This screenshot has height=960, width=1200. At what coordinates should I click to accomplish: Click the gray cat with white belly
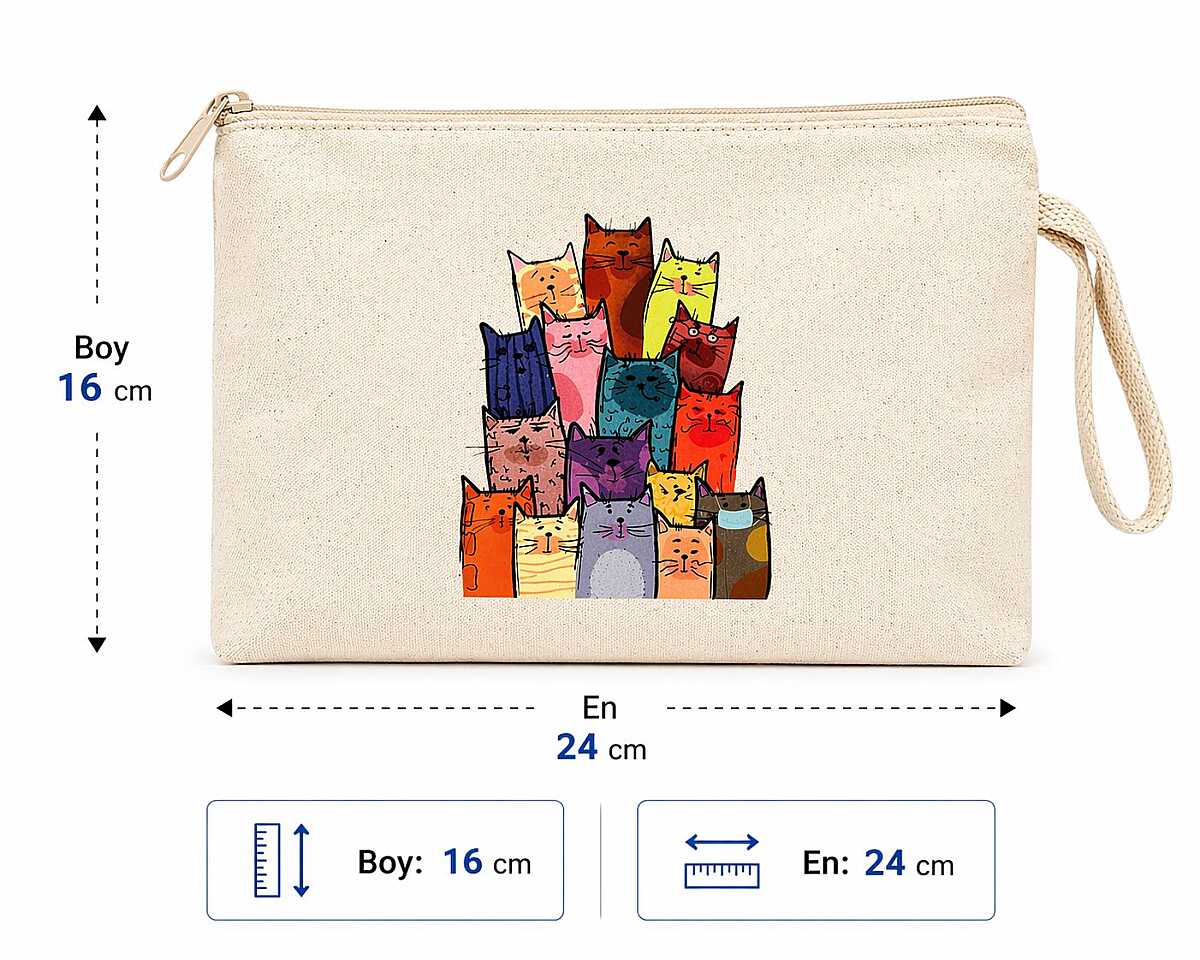click(617, 544)
